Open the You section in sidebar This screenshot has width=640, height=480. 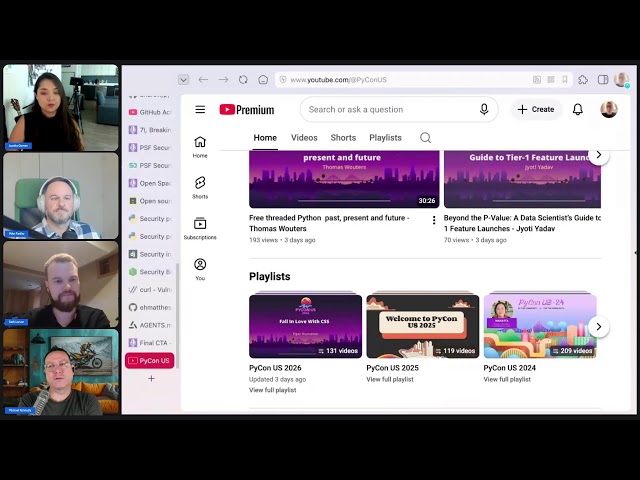point(200,269)
